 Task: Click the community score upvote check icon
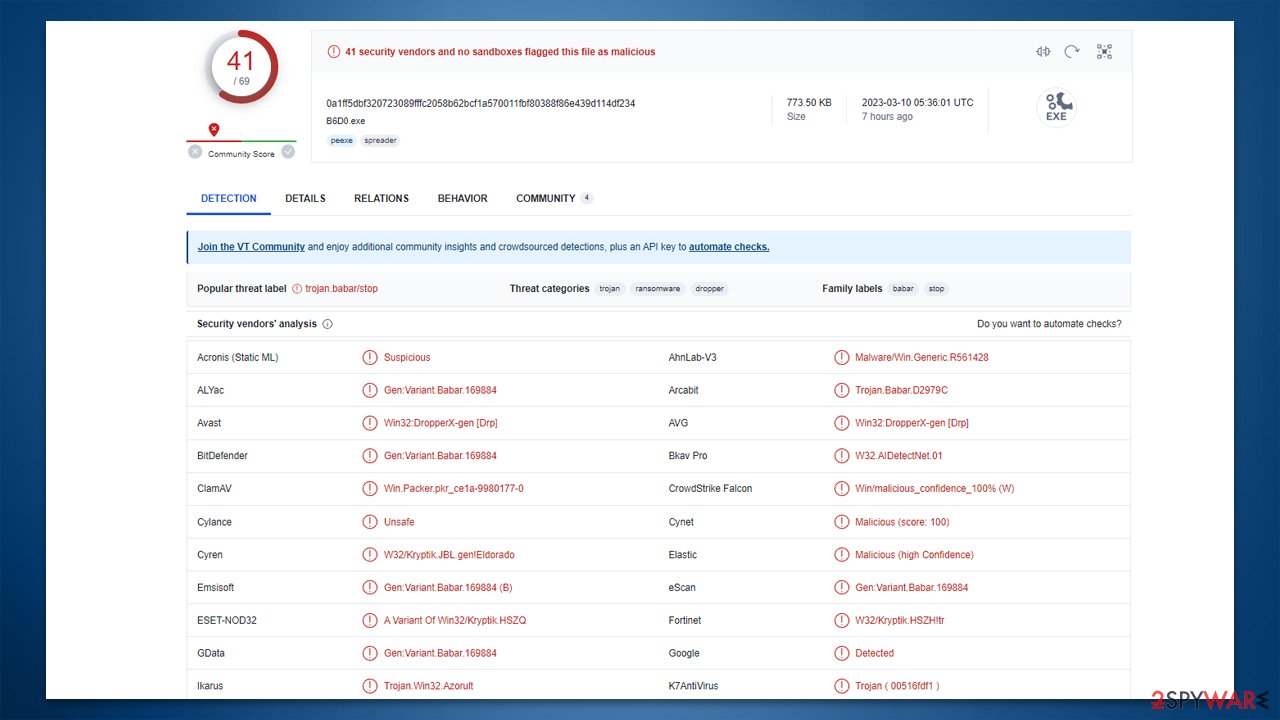click(288, 152)
